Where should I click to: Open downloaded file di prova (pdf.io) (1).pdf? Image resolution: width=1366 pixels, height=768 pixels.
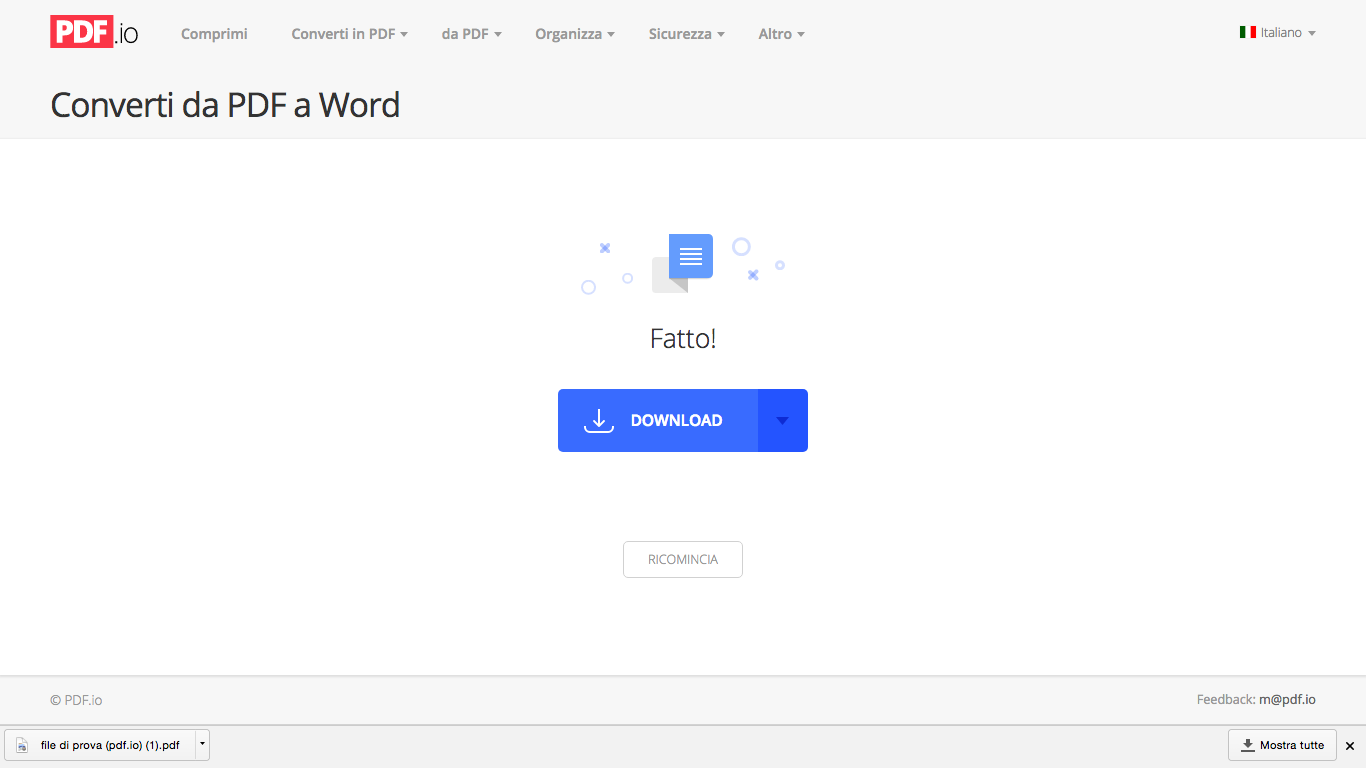pos(100,745)
